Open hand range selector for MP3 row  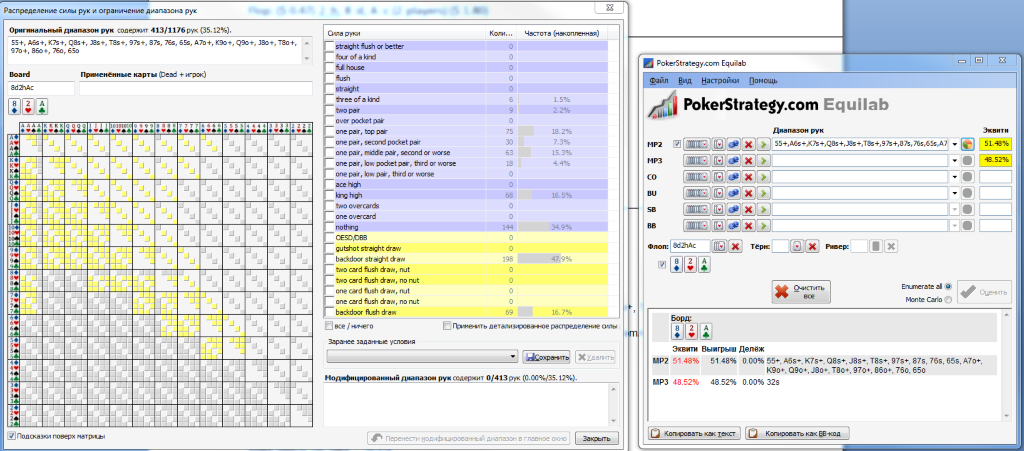coord(696,160)
